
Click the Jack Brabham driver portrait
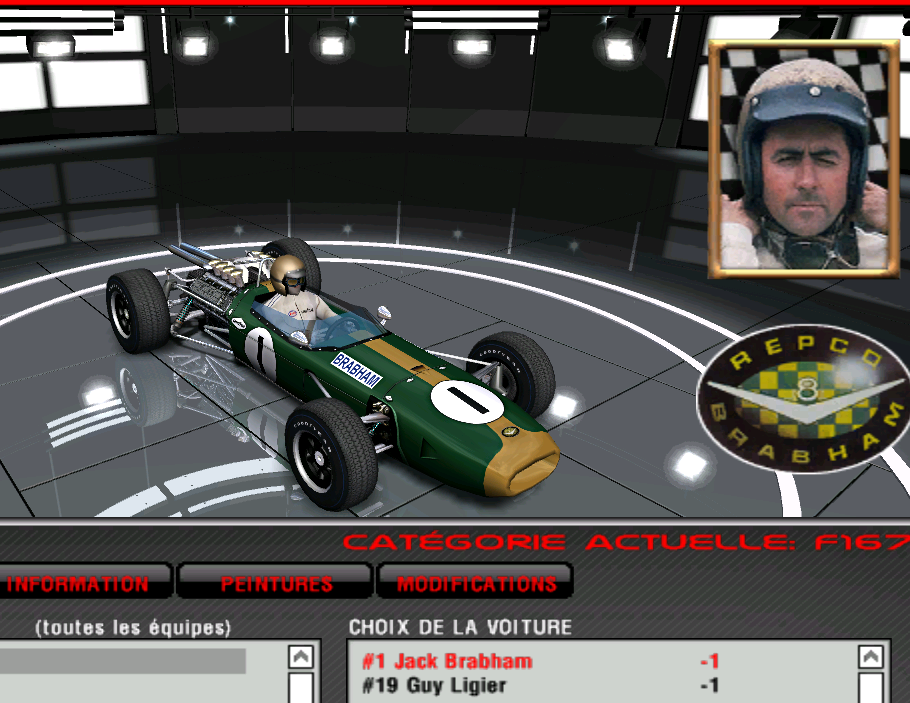coord(804,160)
